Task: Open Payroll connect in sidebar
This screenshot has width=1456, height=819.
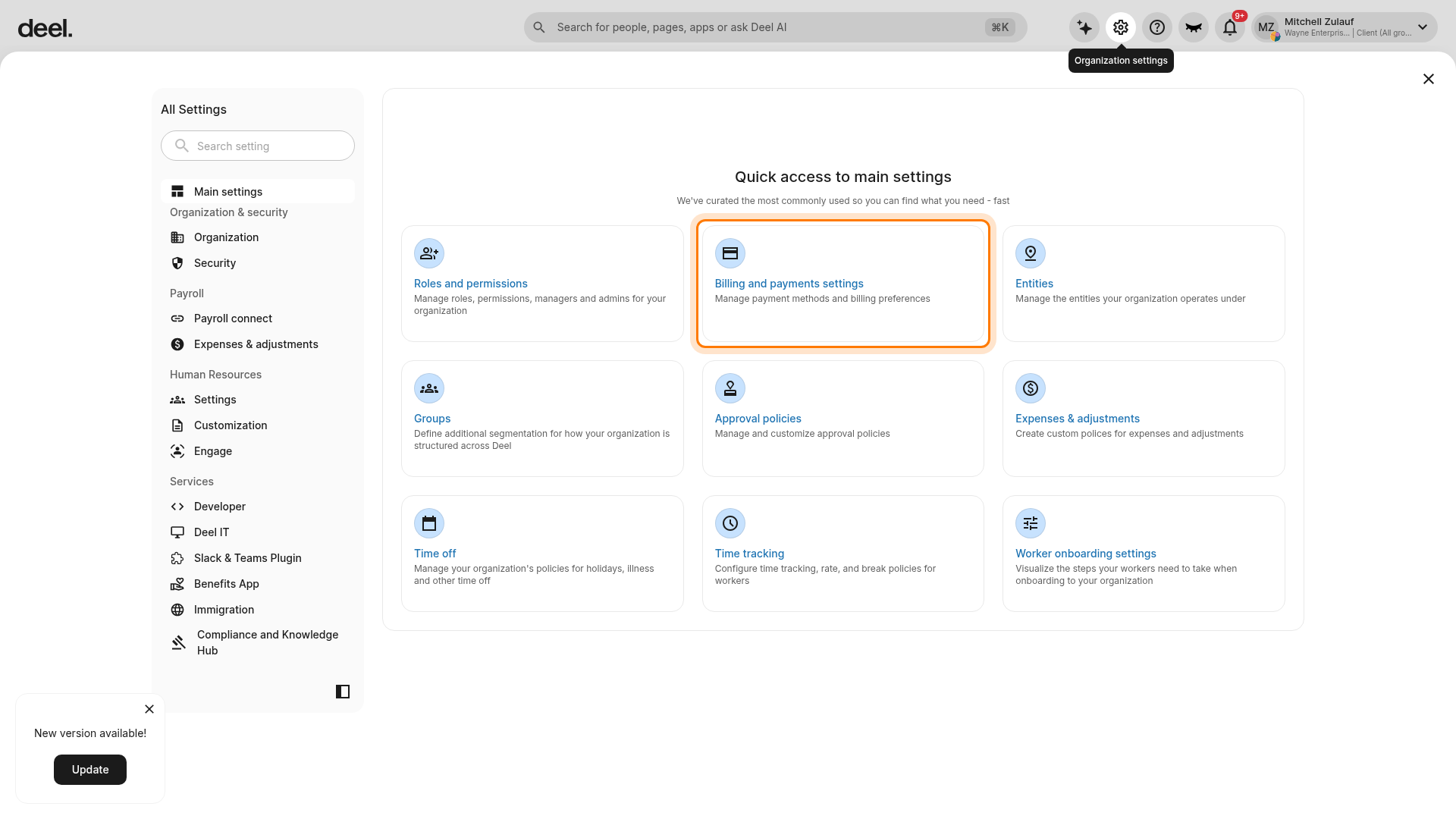Action: [258, 318]
